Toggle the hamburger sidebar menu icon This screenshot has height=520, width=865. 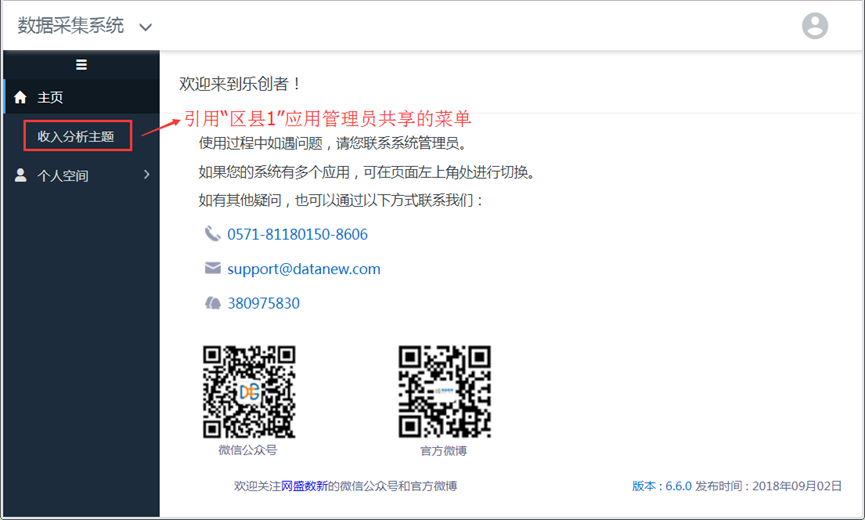coord(82,65)
